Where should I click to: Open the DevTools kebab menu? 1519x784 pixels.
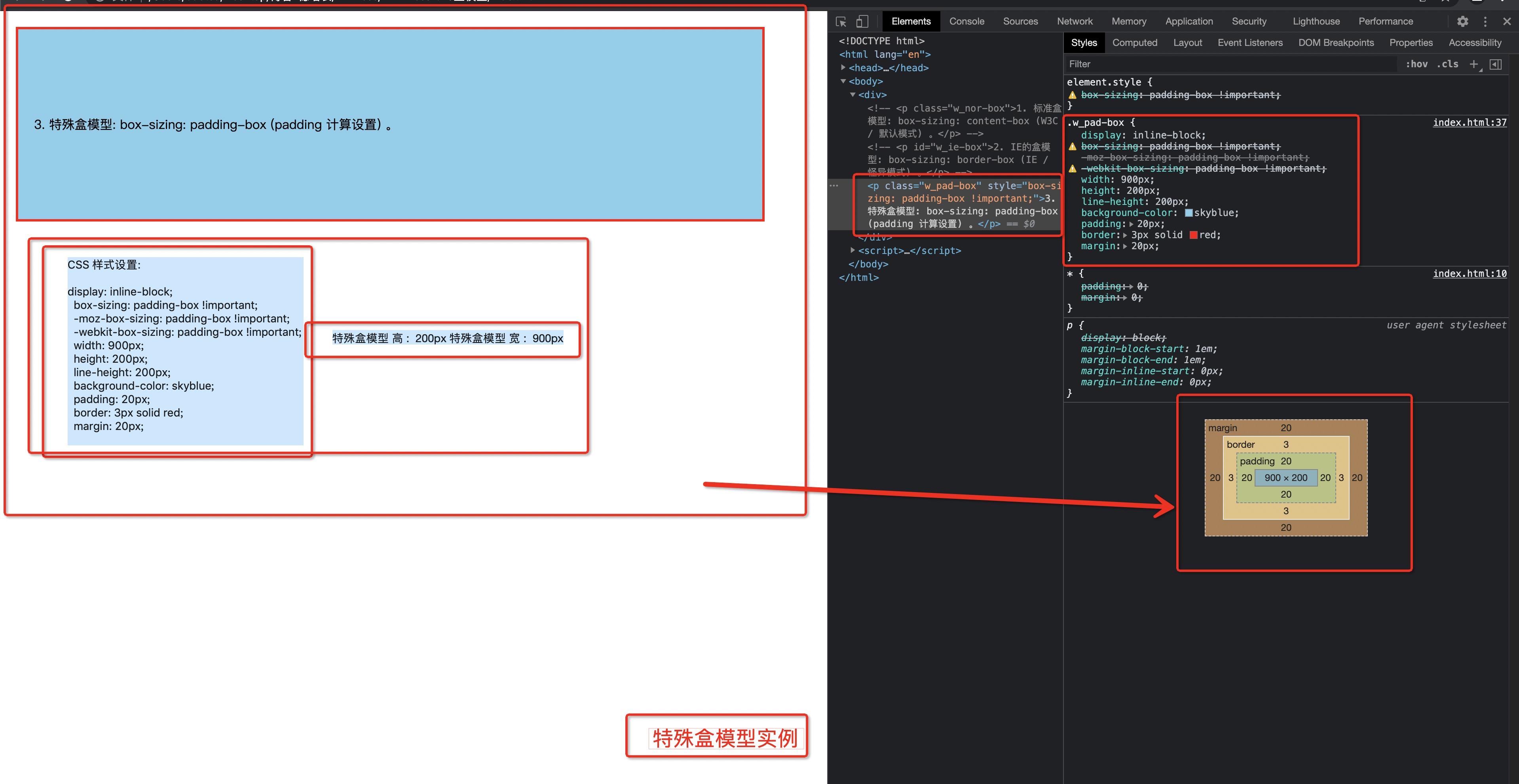tap(1485, 21)
